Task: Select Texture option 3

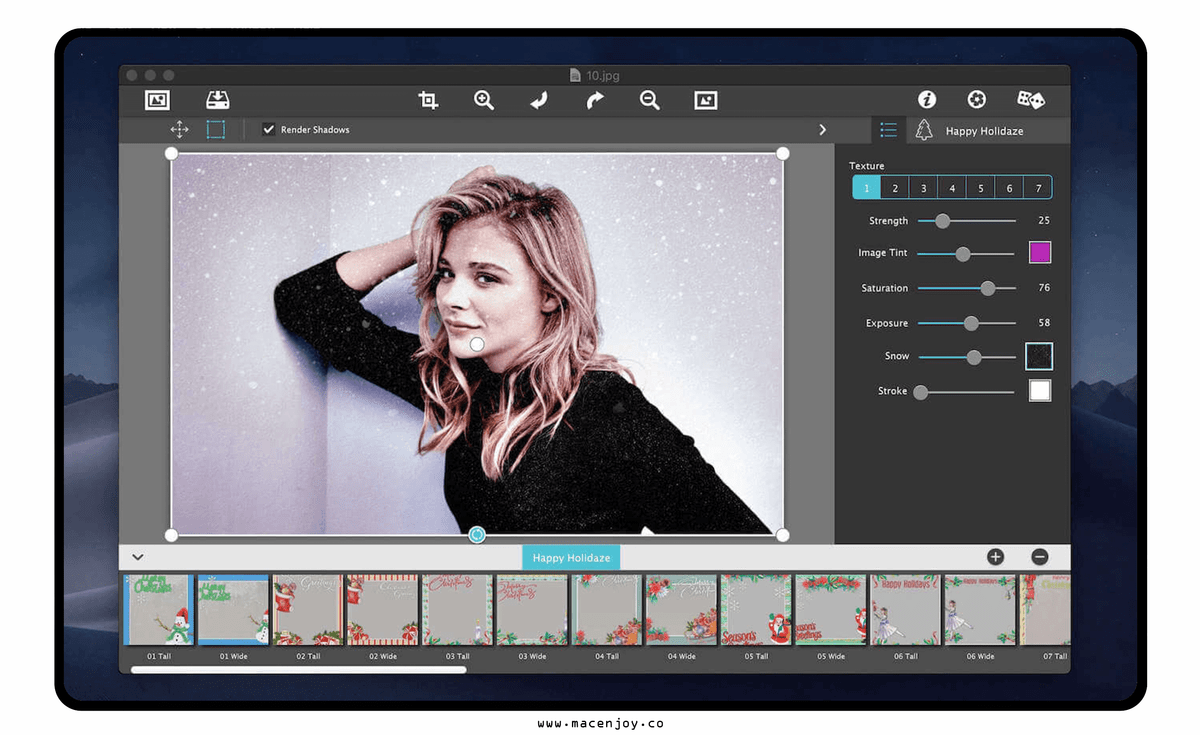Action: point(924,188)
